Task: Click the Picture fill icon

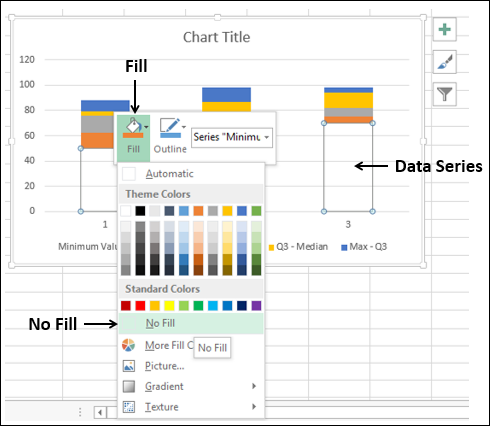Action: (129, 366)
